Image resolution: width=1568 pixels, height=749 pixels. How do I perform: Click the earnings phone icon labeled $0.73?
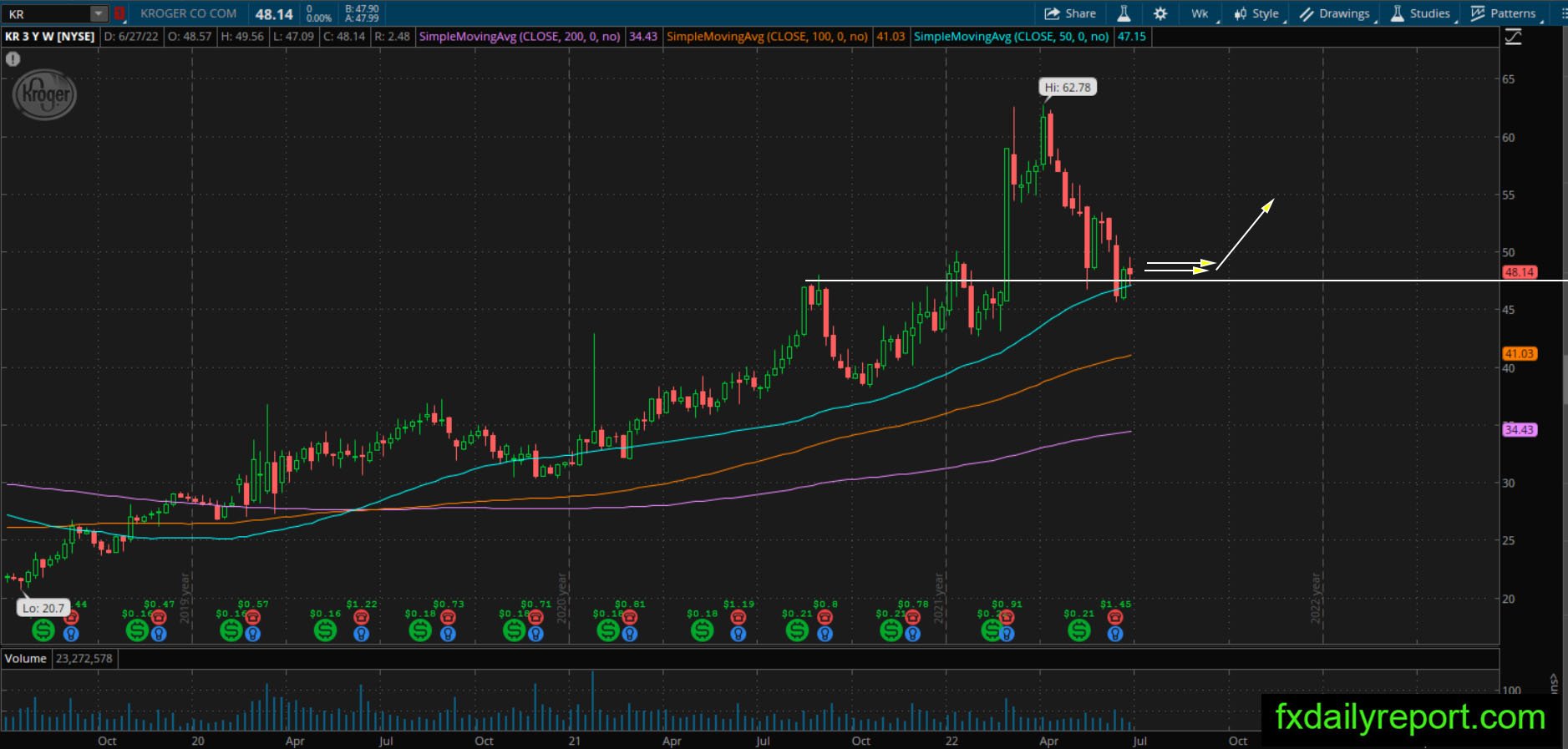pos(448,617)
